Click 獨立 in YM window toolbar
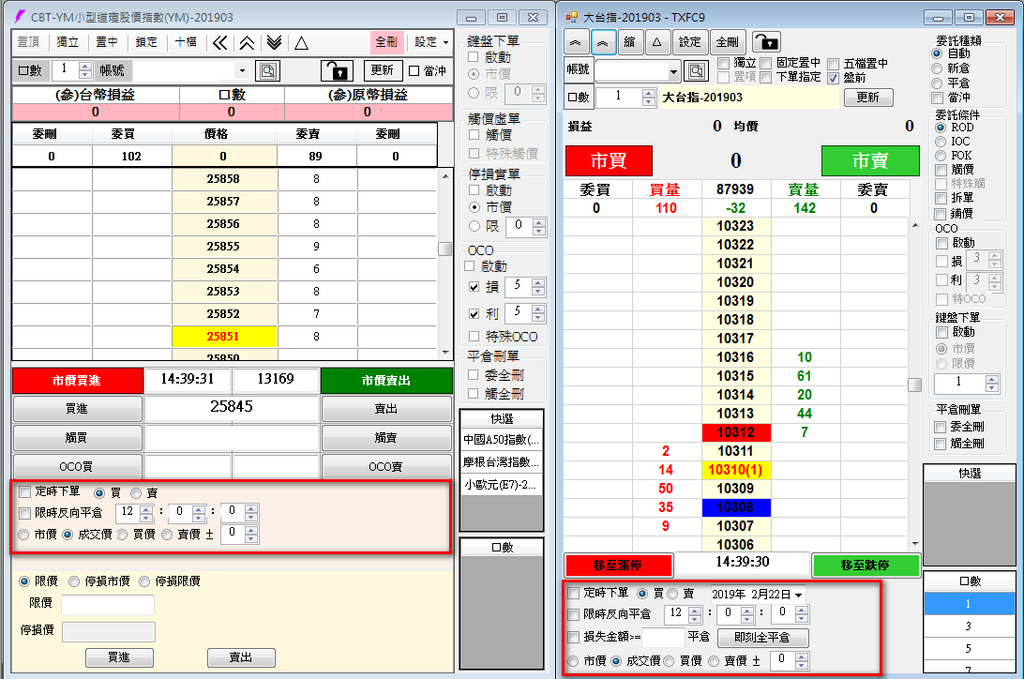This screenshot has width=1024, height=679. [x=67, y=42]
